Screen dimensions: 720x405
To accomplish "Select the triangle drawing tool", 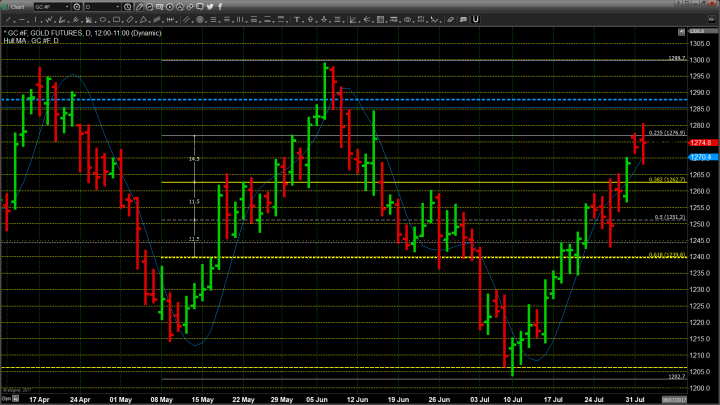I will 143,20.
